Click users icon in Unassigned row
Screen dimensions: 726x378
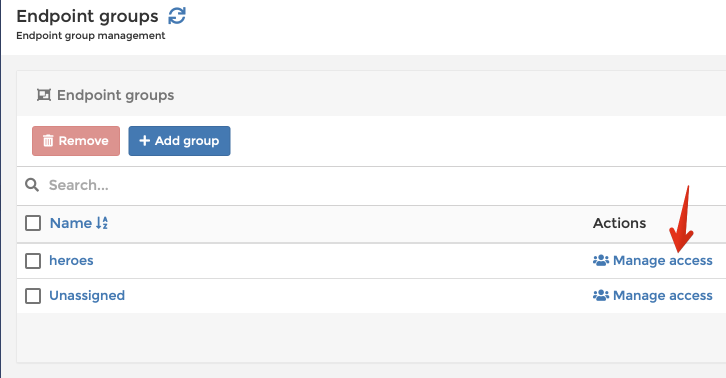[601, 296]
